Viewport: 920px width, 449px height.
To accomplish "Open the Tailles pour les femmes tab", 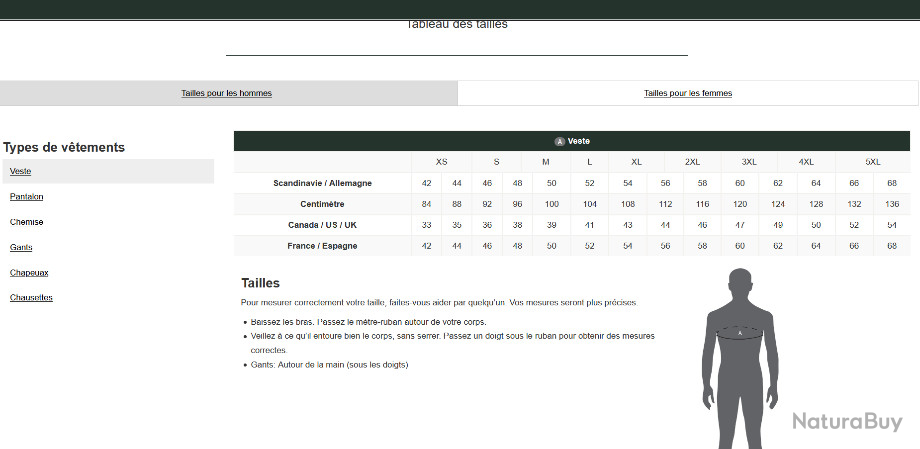I will [688, 93].
